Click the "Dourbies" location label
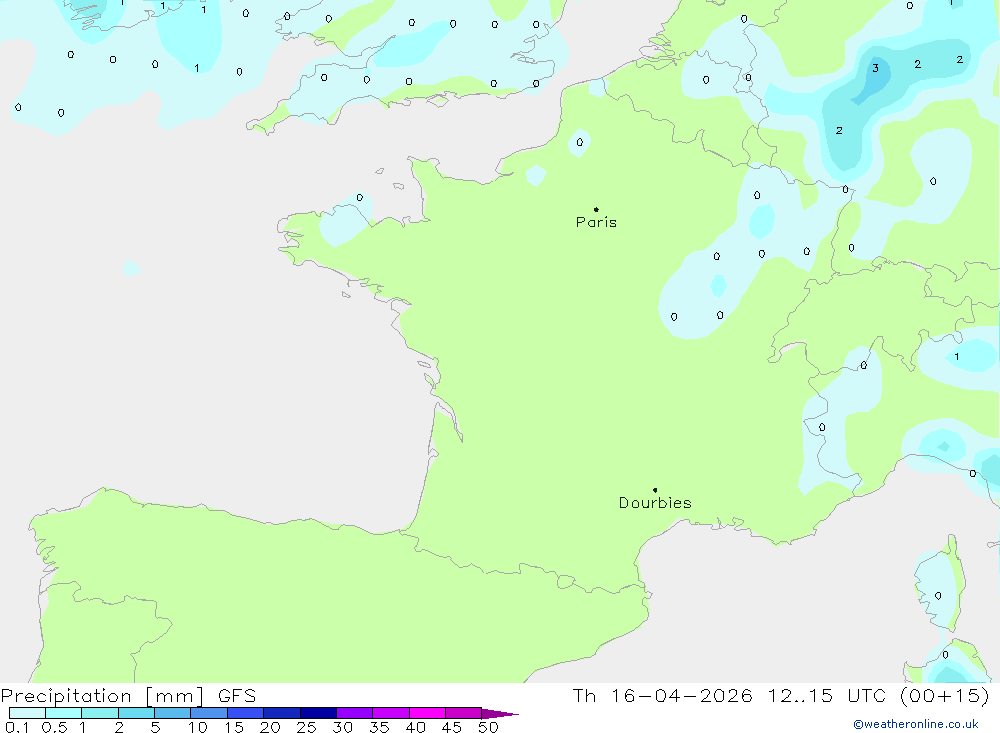Viewport: 1000px width, 733px height. tap(655, 503)
